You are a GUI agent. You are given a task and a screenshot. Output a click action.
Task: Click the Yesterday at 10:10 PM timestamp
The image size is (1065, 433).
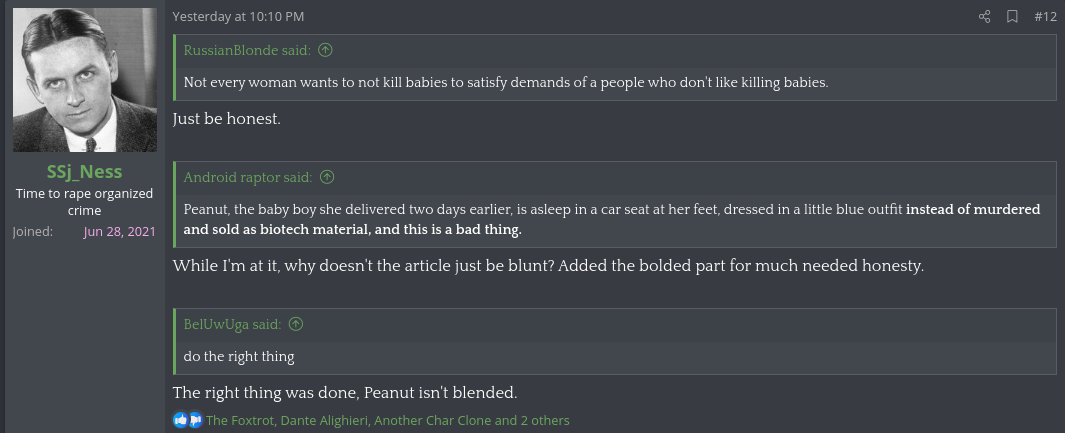[x=238, y=16]
